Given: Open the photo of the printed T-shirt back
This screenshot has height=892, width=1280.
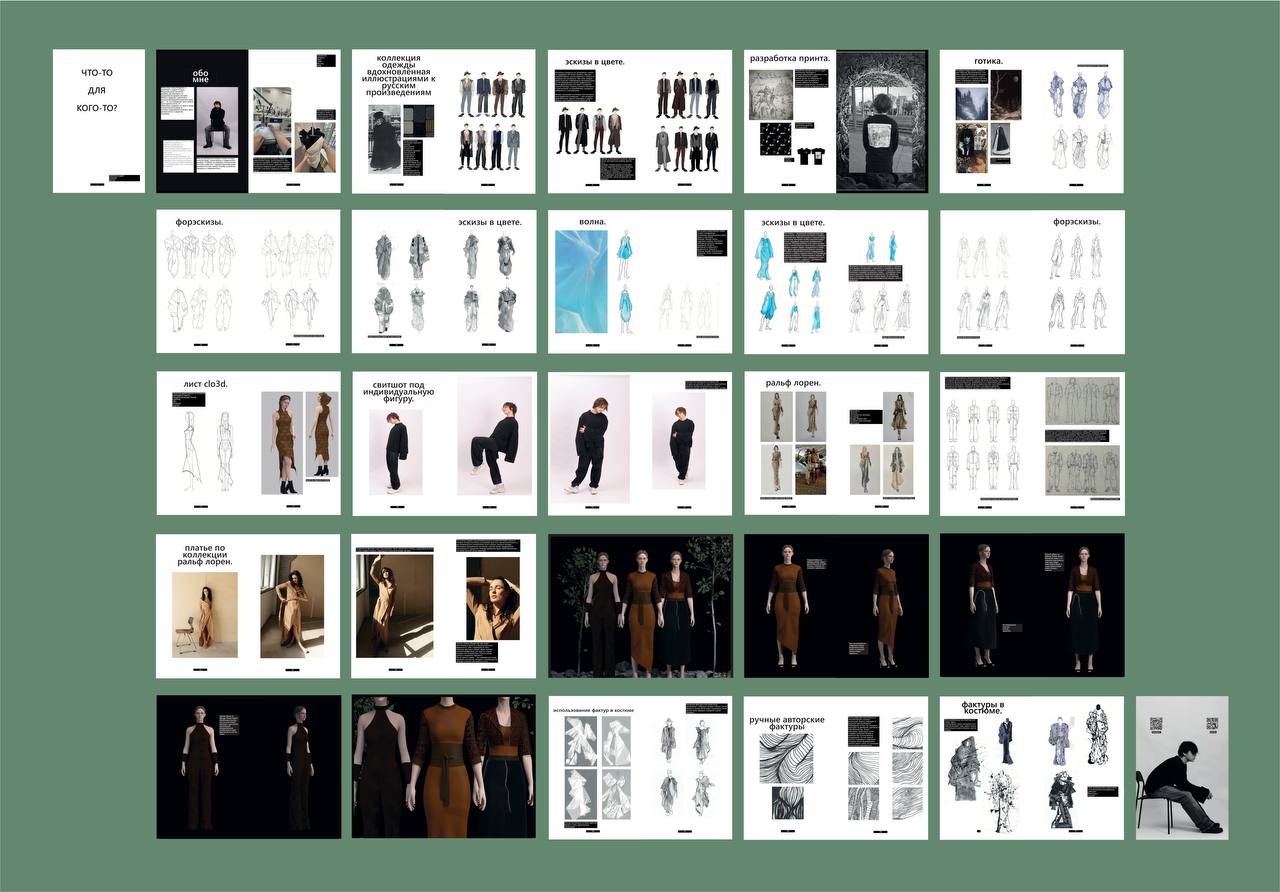Looking at the screenshot, I should (884, 121).
